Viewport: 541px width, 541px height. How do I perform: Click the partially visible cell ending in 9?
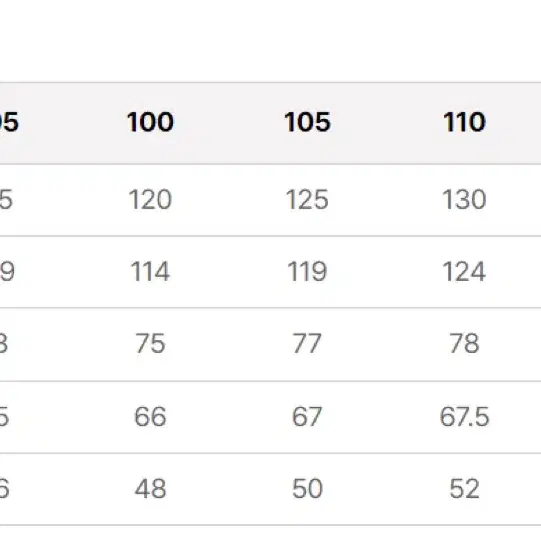(7, 272)
